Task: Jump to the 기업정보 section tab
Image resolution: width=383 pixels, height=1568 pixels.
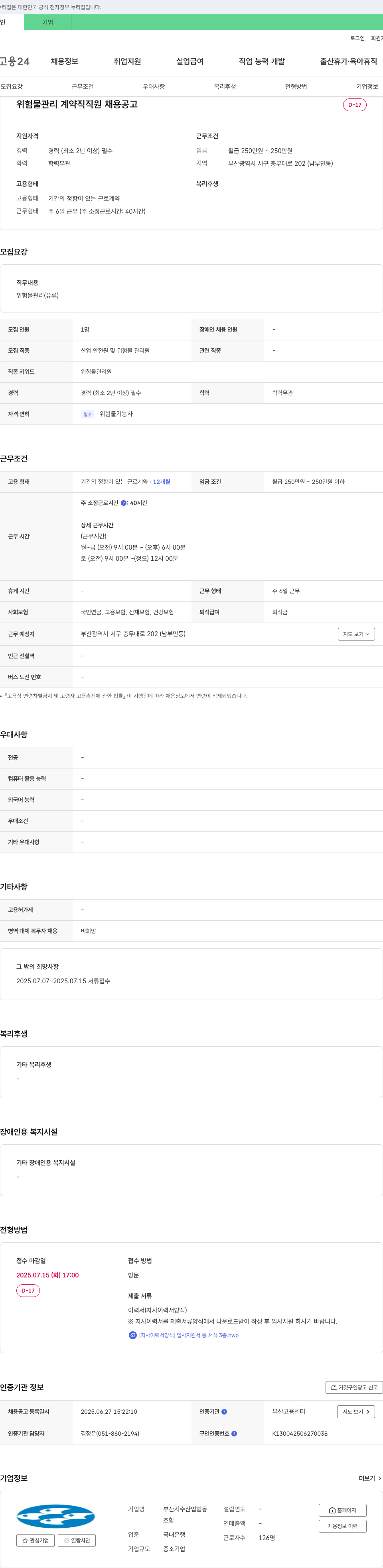Action: click(x=367, y=86)
